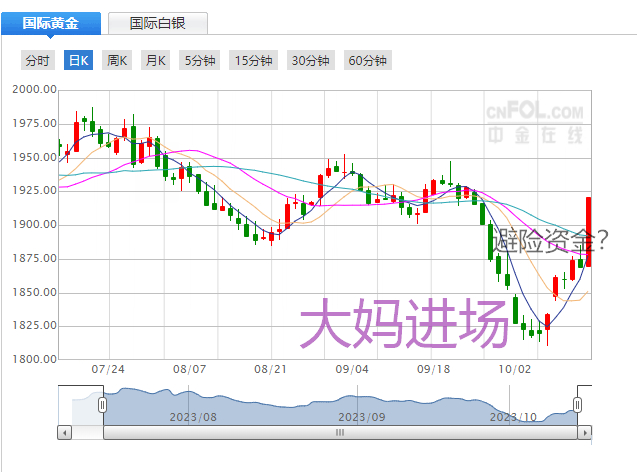This screenshot has height=472, width=637.
Task: Click the 2000.00 price axis label
Action: tap(35, 89)
